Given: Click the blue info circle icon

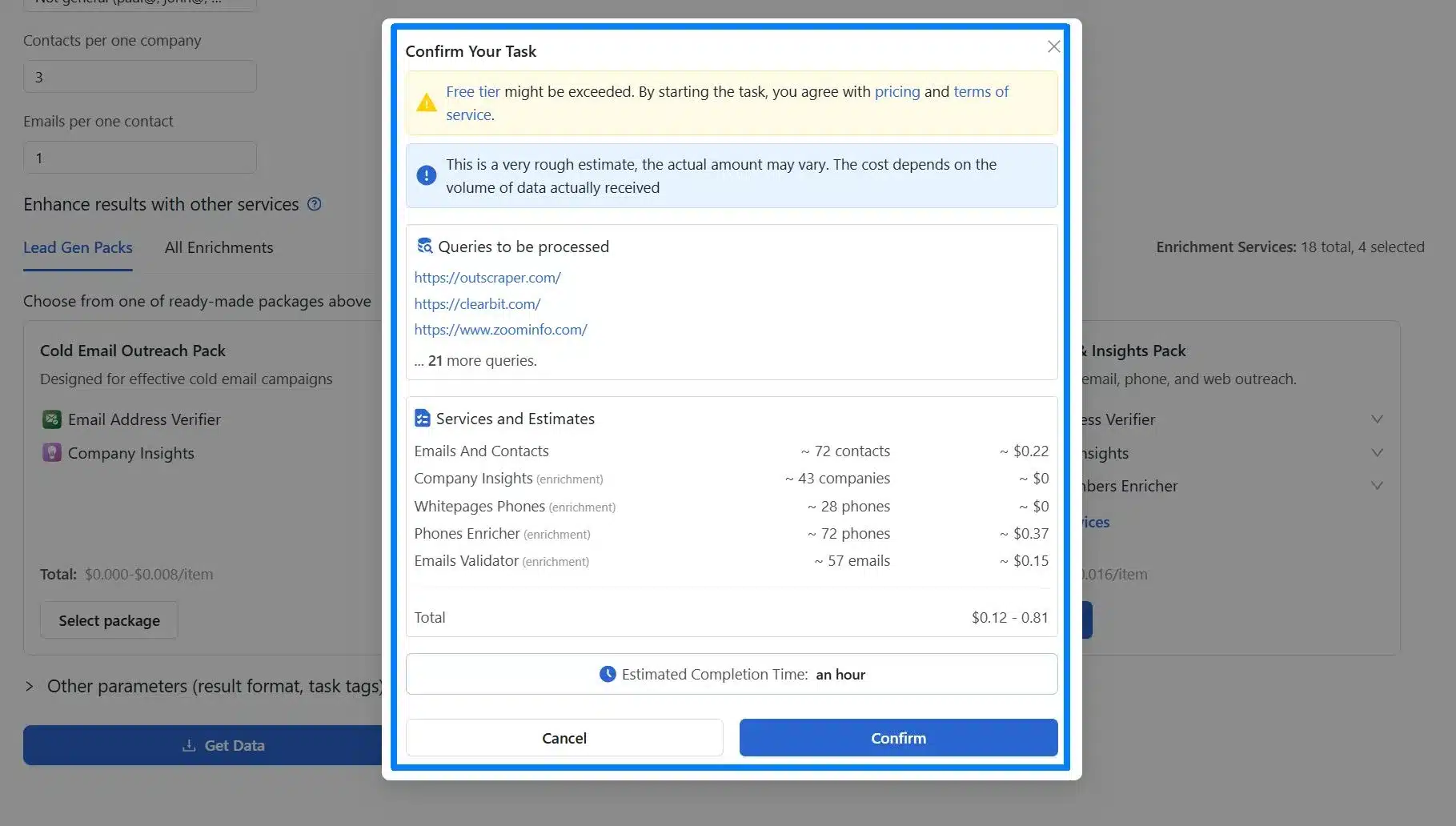Looking at the screenshot, I should (x=426, y=175).
